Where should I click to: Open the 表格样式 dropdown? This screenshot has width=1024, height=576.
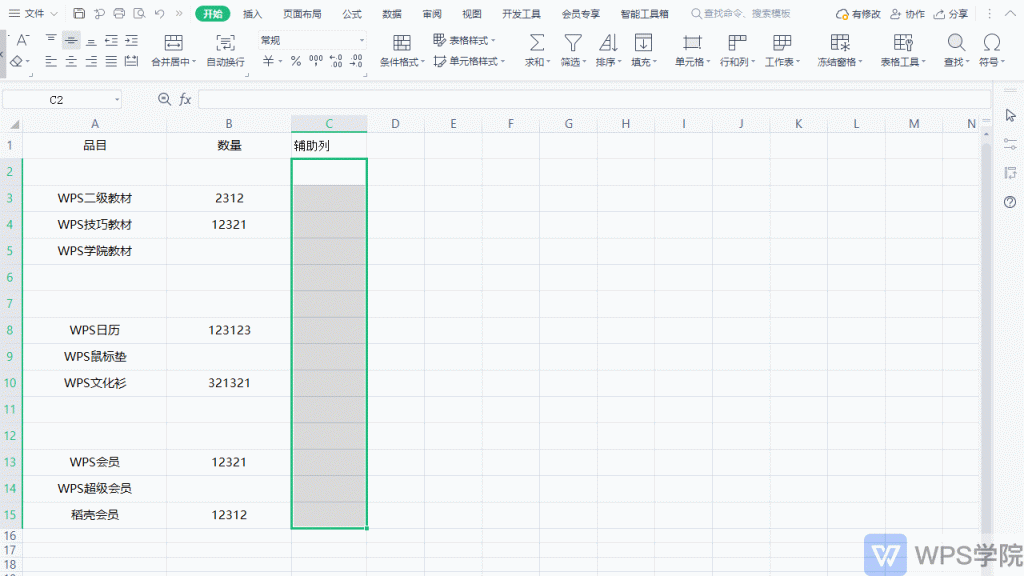(x=464, y=40)
